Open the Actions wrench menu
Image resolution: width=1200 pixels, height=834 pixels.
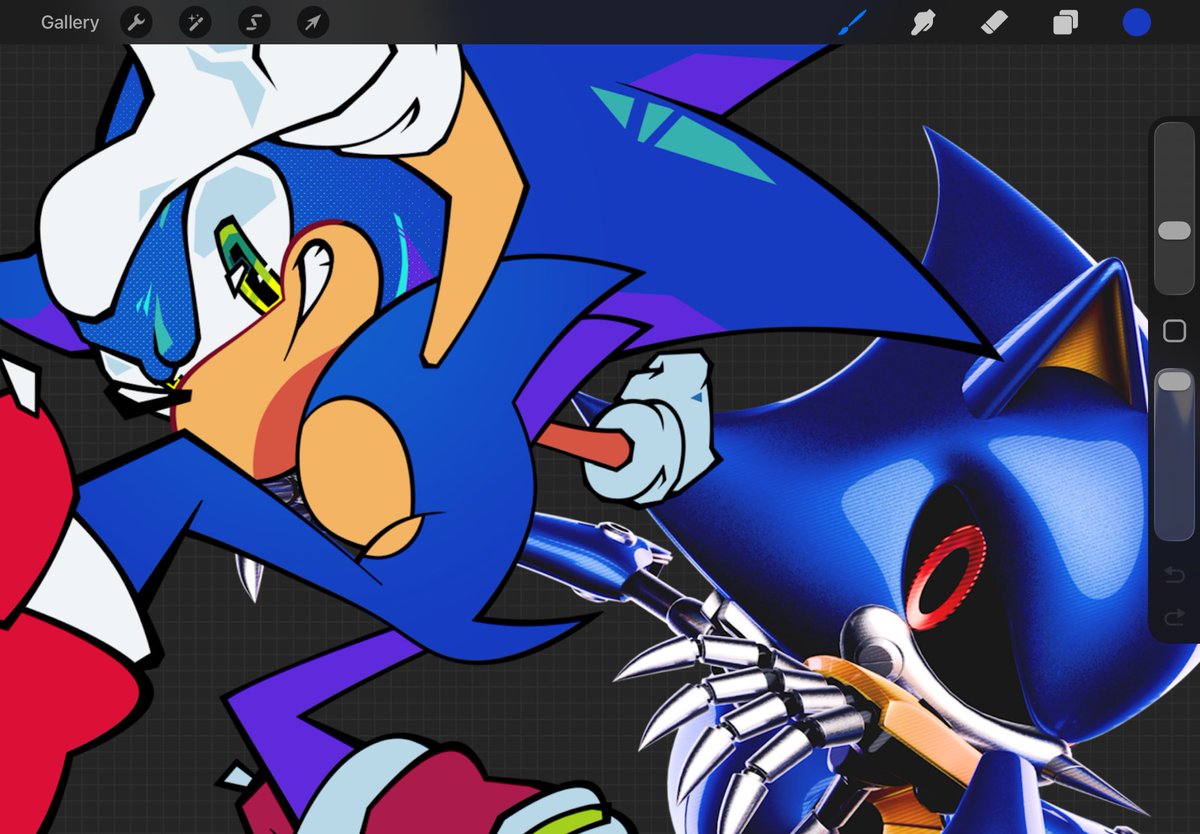click(136, 22)
